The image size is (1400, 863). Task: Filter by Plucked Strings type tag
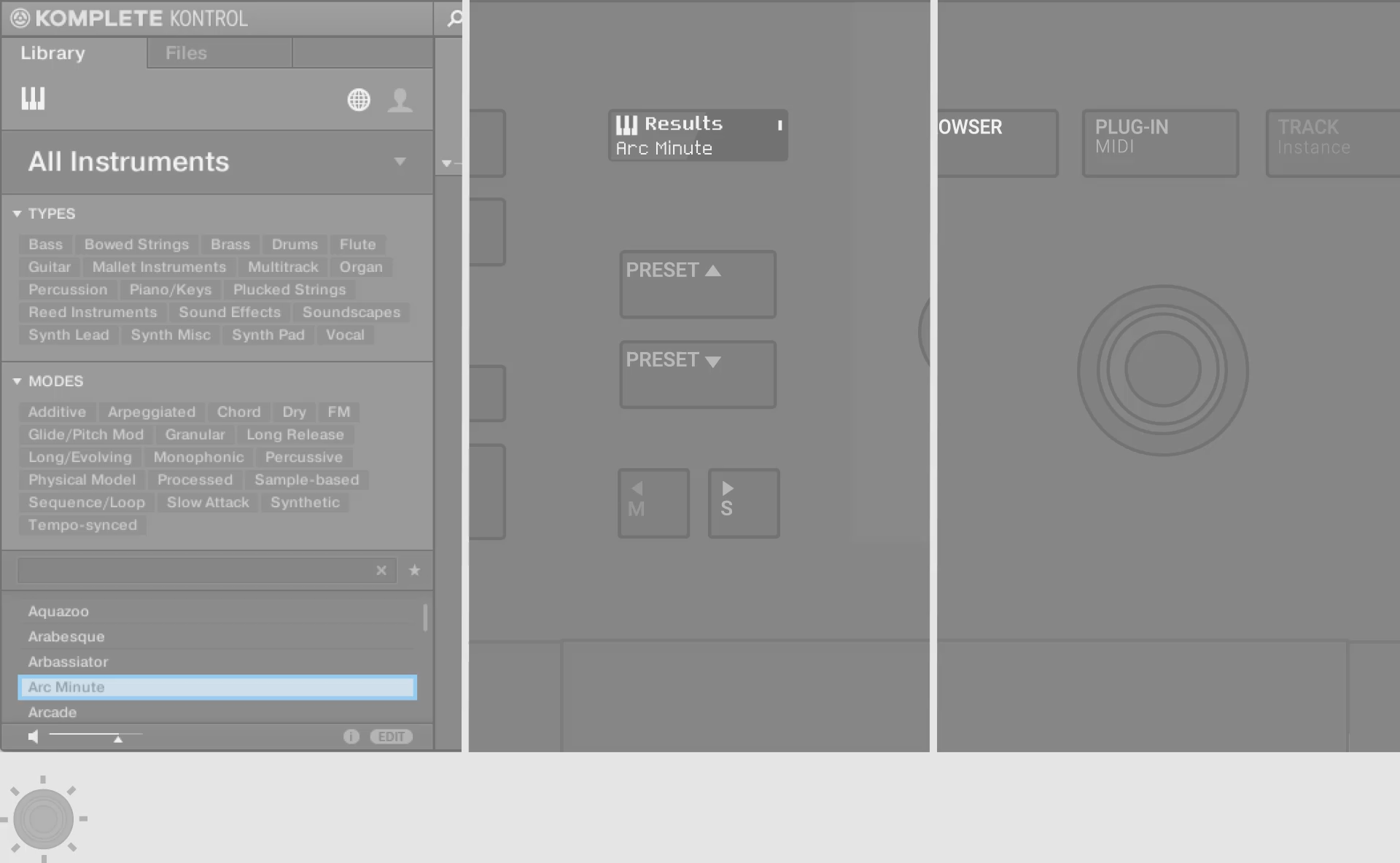point(289,289)
